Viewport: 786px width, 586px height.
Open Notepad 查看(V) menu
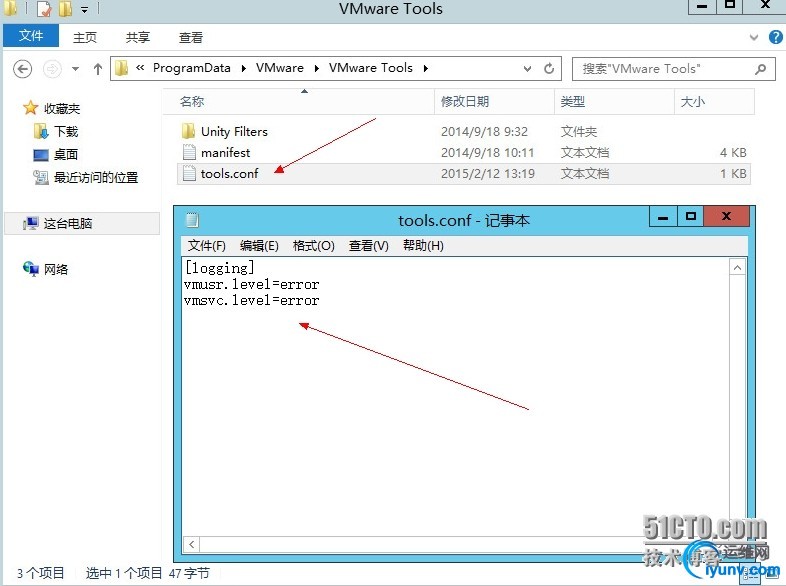coord(368,246)
